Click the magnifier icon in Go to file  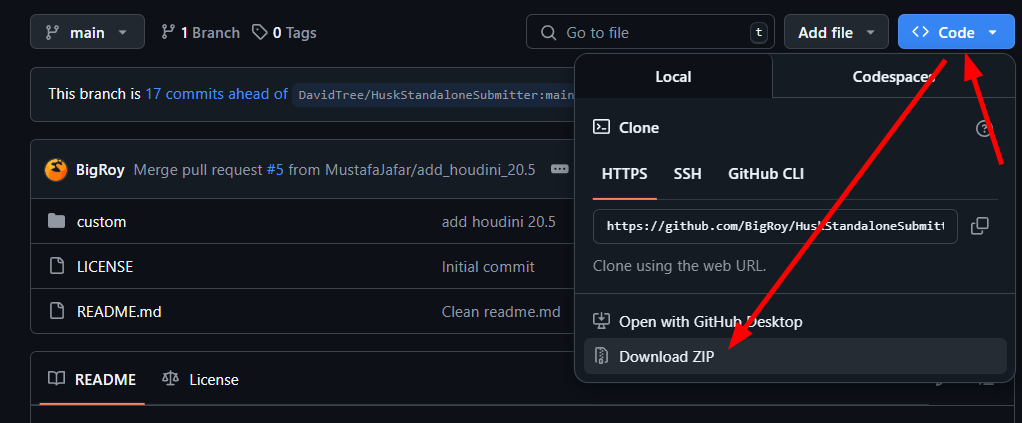(x=549, y=33)
